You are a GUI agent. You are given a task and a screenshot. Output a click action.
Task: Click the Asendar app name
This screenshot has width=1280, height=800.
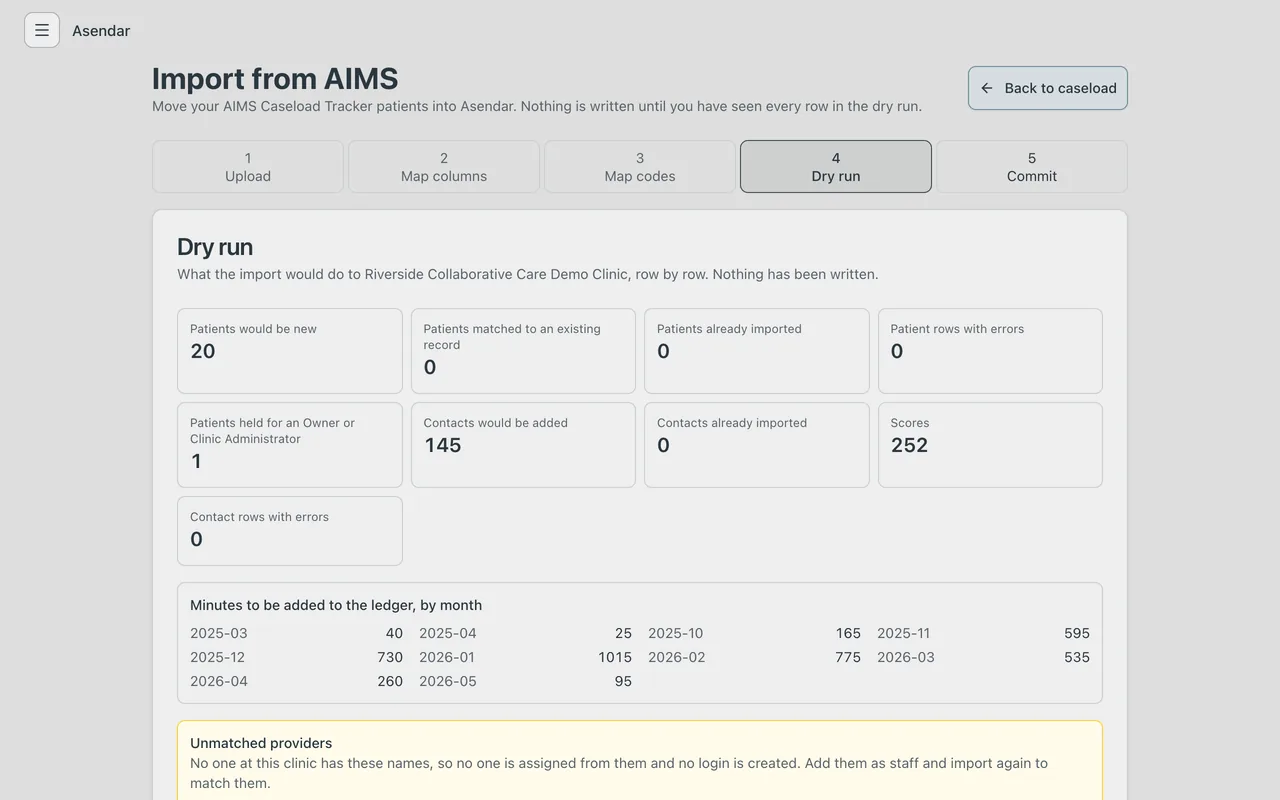(101, 31)
